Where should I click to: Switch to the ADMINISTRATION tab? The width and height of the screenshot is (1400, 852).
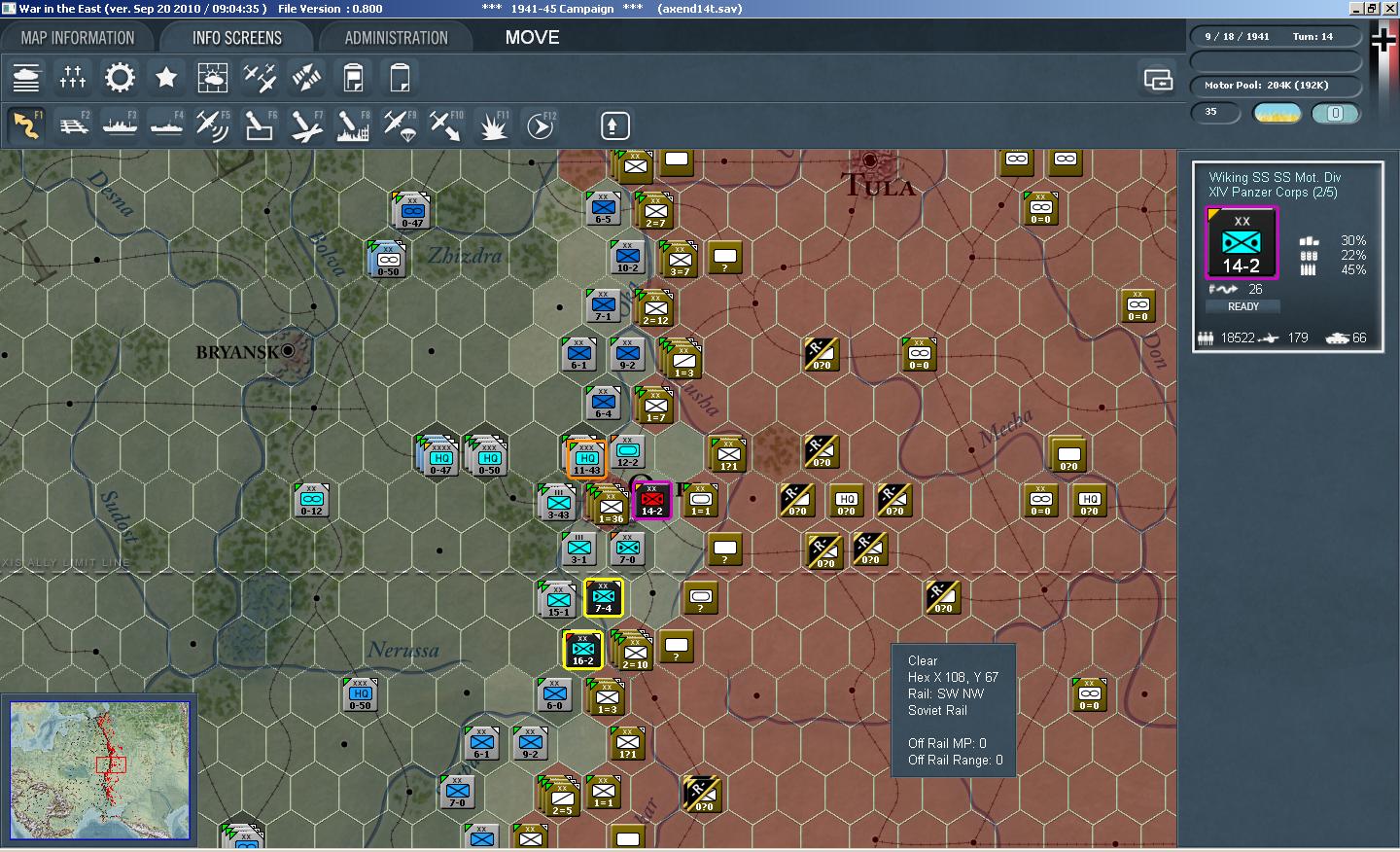[x=396, y=38]
